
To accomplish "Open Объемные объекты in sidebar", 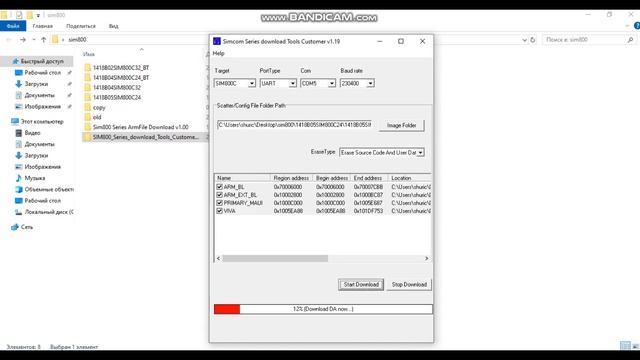I will click(49, 189).
